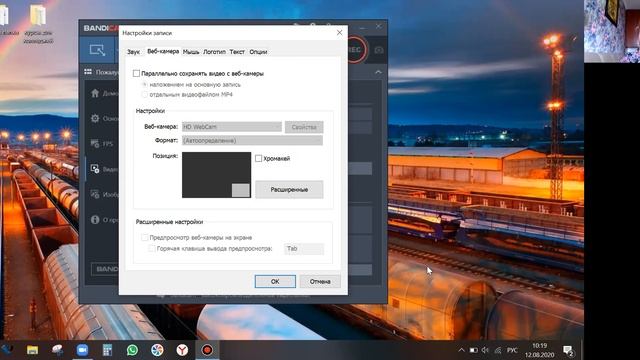Switch to the Текст tab
The image size is (640, 360).
[x=237, y=52]
